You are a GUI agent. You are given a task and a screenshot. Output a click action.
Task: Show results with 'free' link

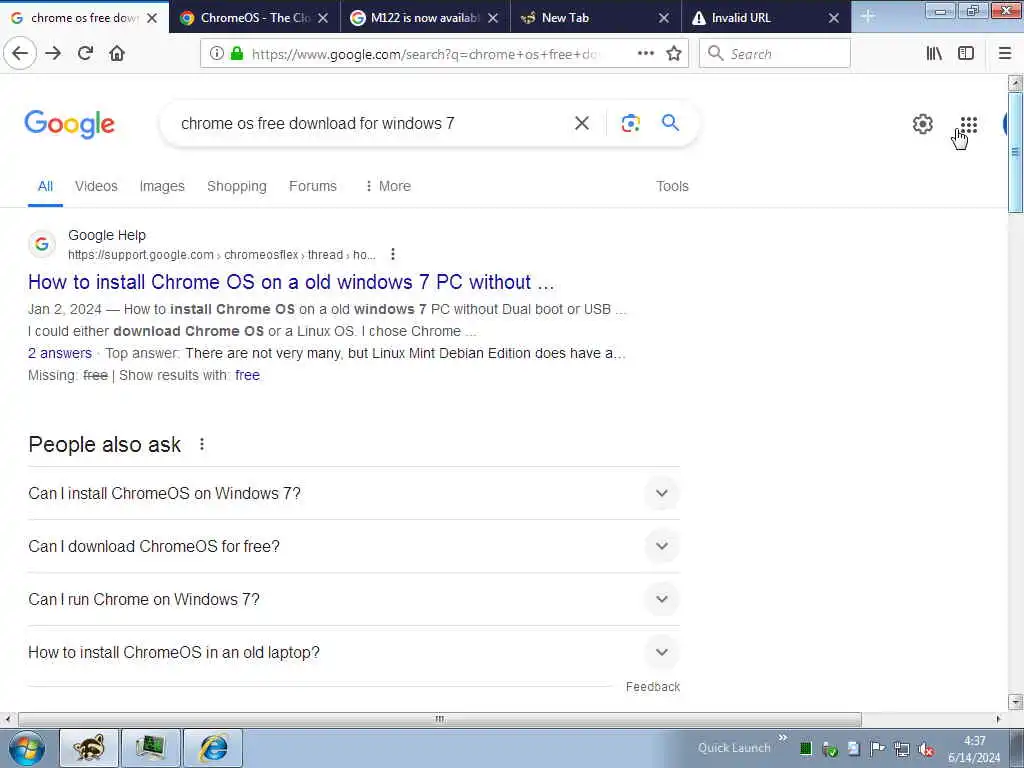(248, 375)
